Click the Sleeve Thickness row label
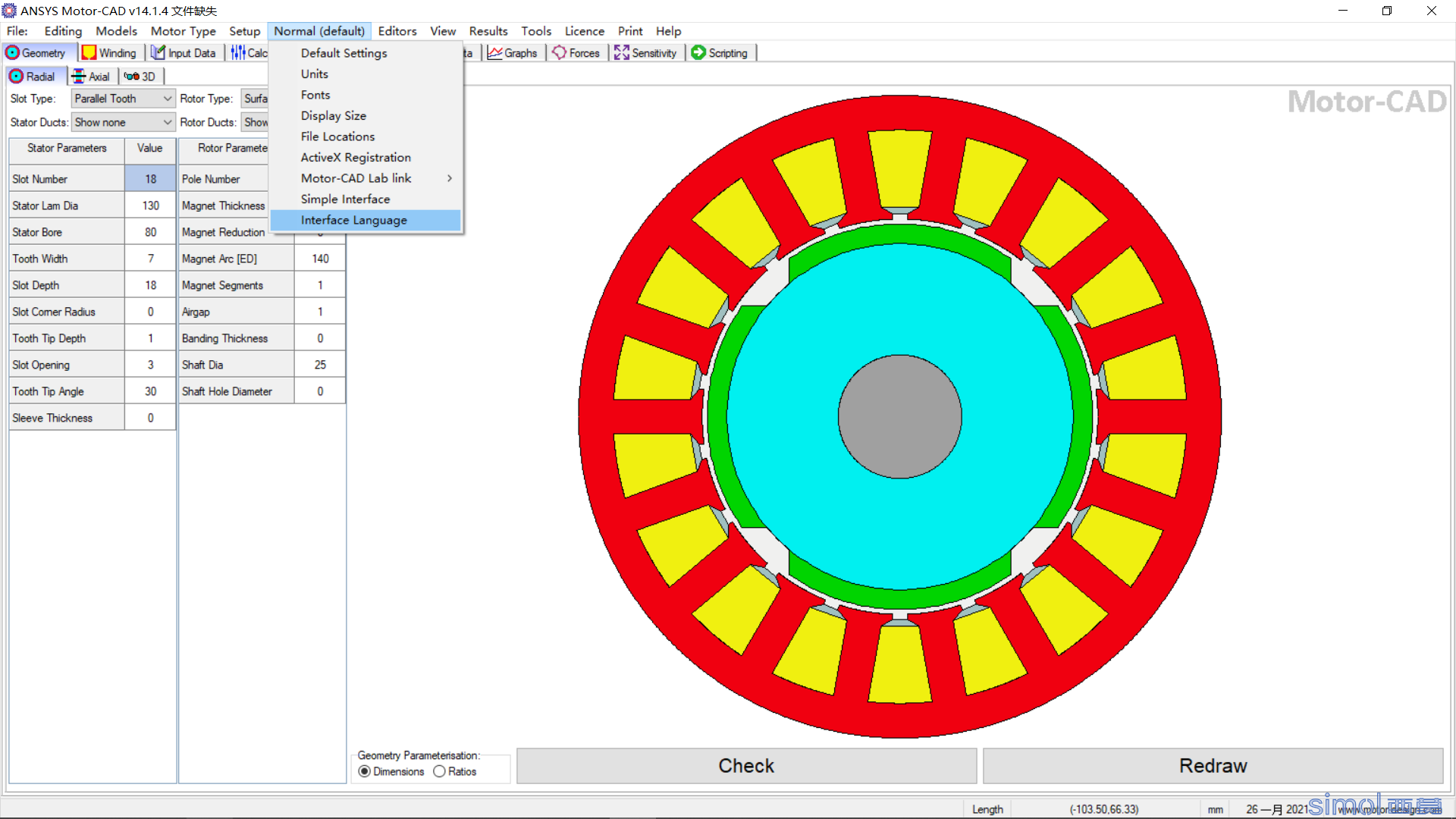 click(x=67, y=418)
